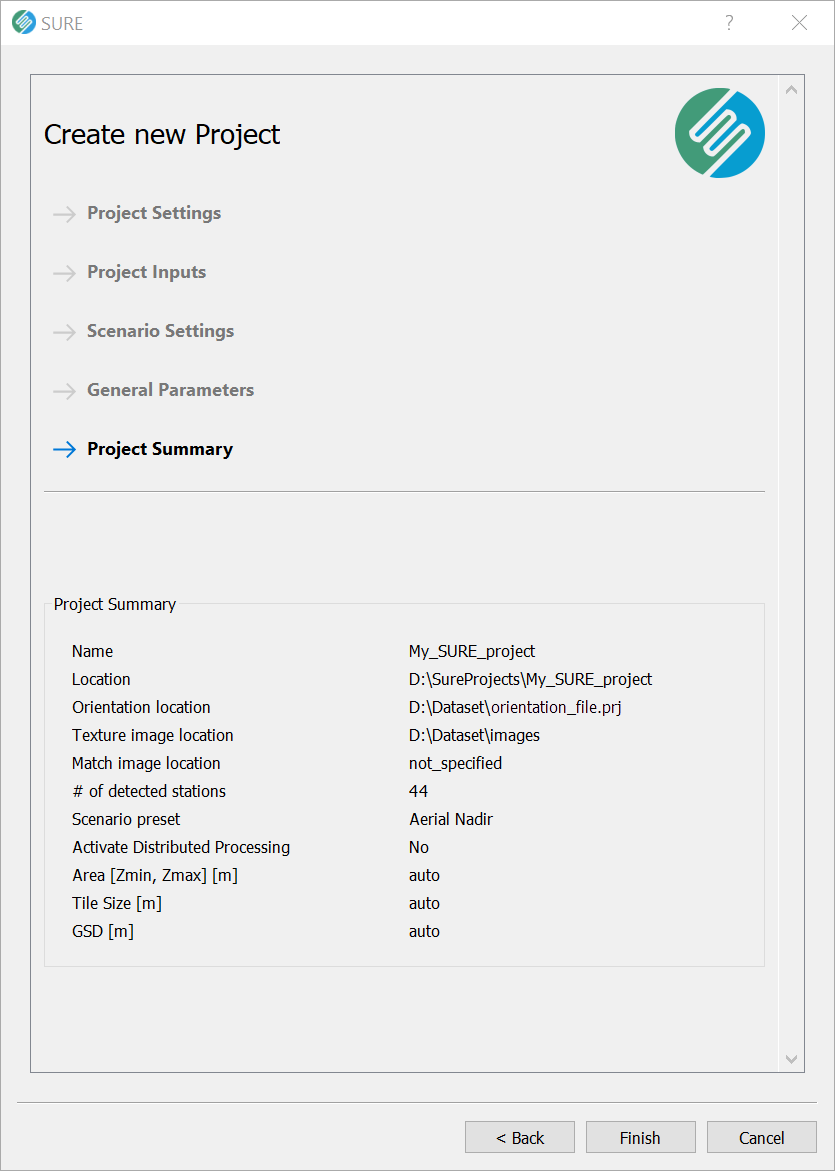Click the project location path value

coord(530,679)
